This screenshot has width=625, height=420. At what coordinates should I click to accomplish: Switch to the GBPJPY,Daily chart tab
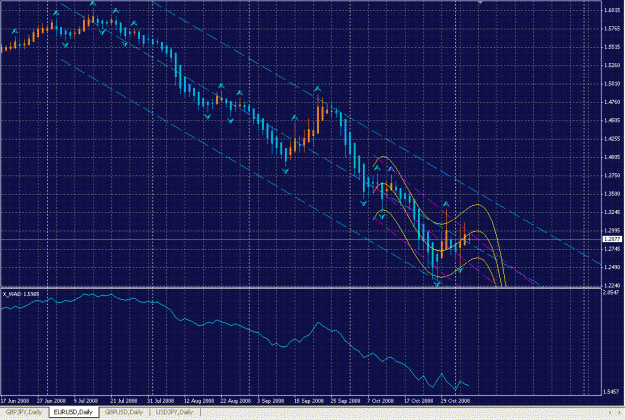(24, 412)
